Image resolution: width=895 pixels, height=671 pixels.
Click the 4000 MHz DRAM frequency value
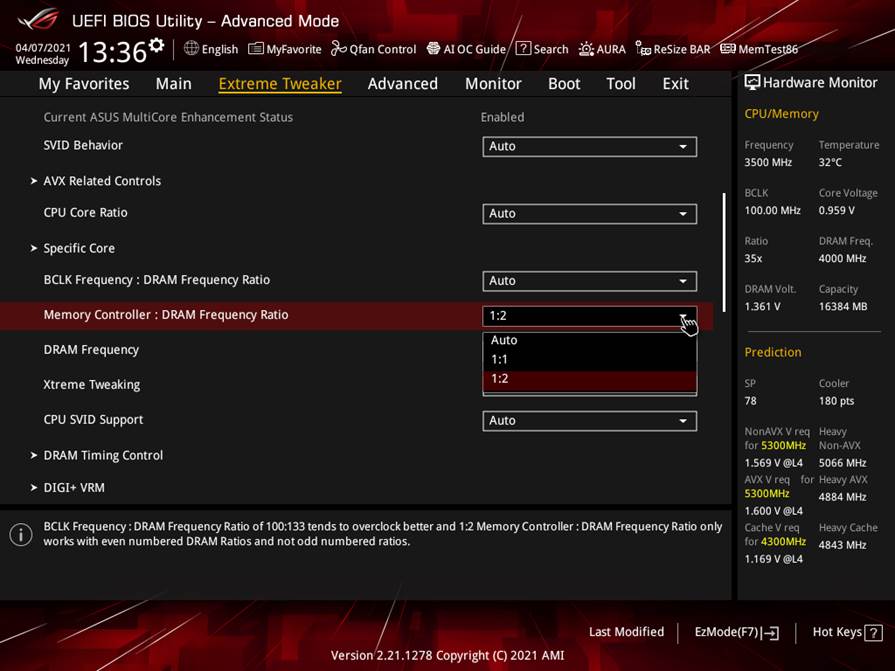click(842, 258)
